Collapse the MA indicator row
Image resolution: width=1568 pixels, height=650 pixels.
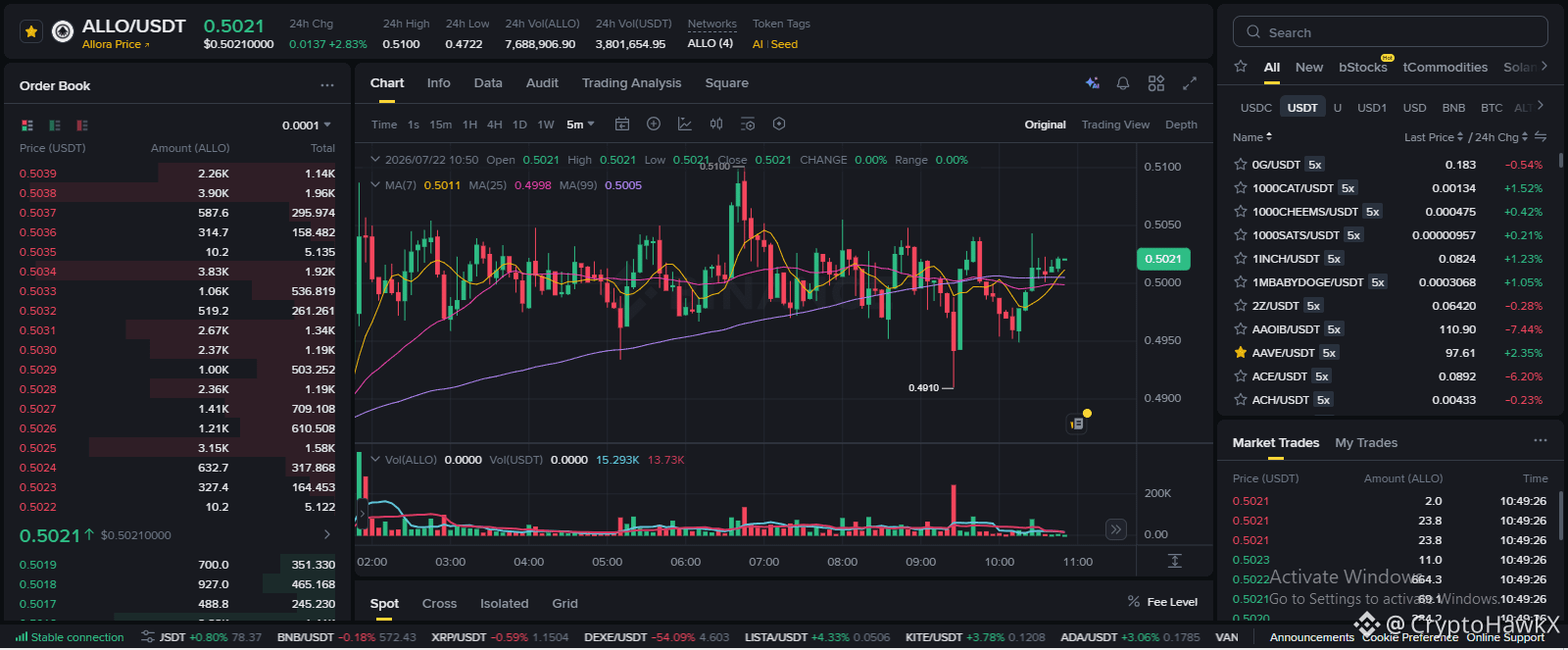click(x=374, y=184)
